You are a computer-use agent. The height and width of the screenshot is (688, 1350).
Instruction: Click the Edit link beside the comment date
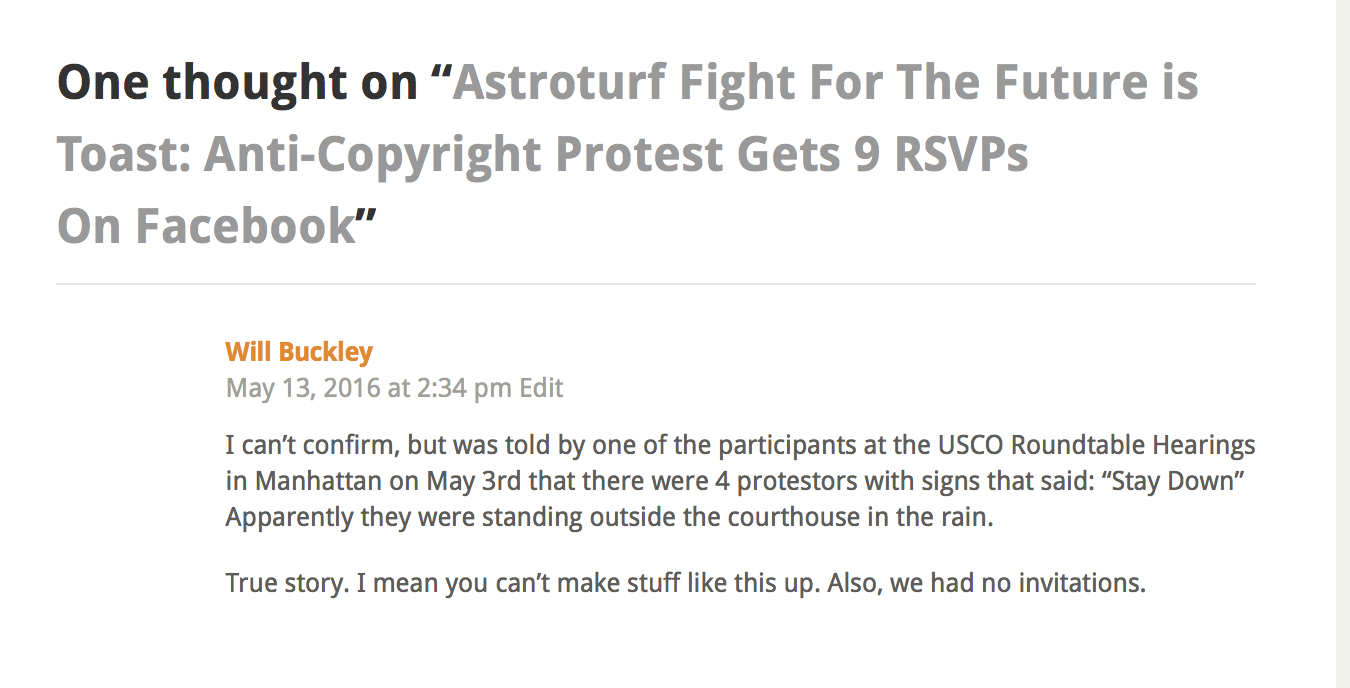tap(541, 388)
